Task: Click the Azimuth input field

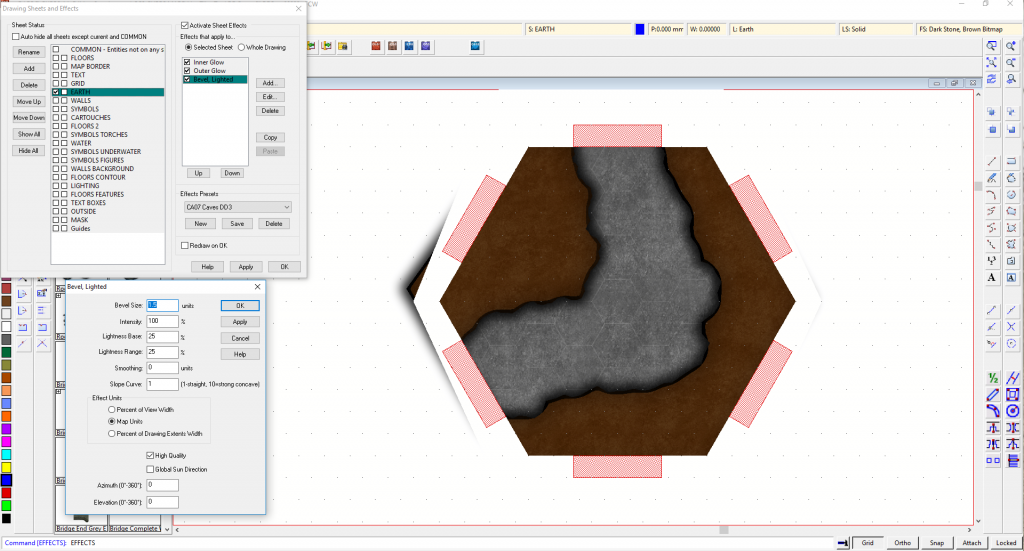Action: [163, 485]
